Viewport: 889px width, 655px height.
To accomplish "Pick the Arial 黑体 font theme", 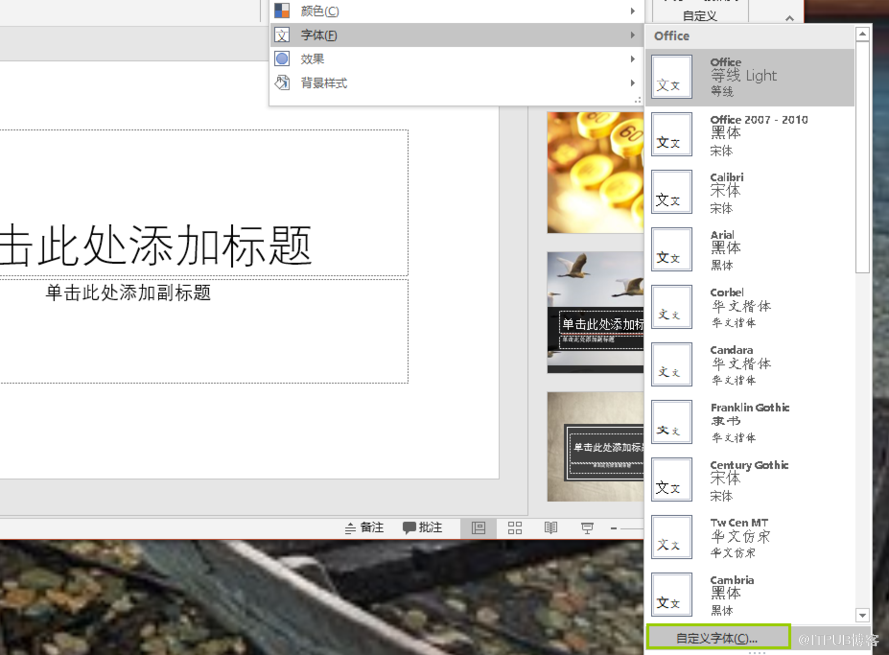I will click(x=750, y=249).
